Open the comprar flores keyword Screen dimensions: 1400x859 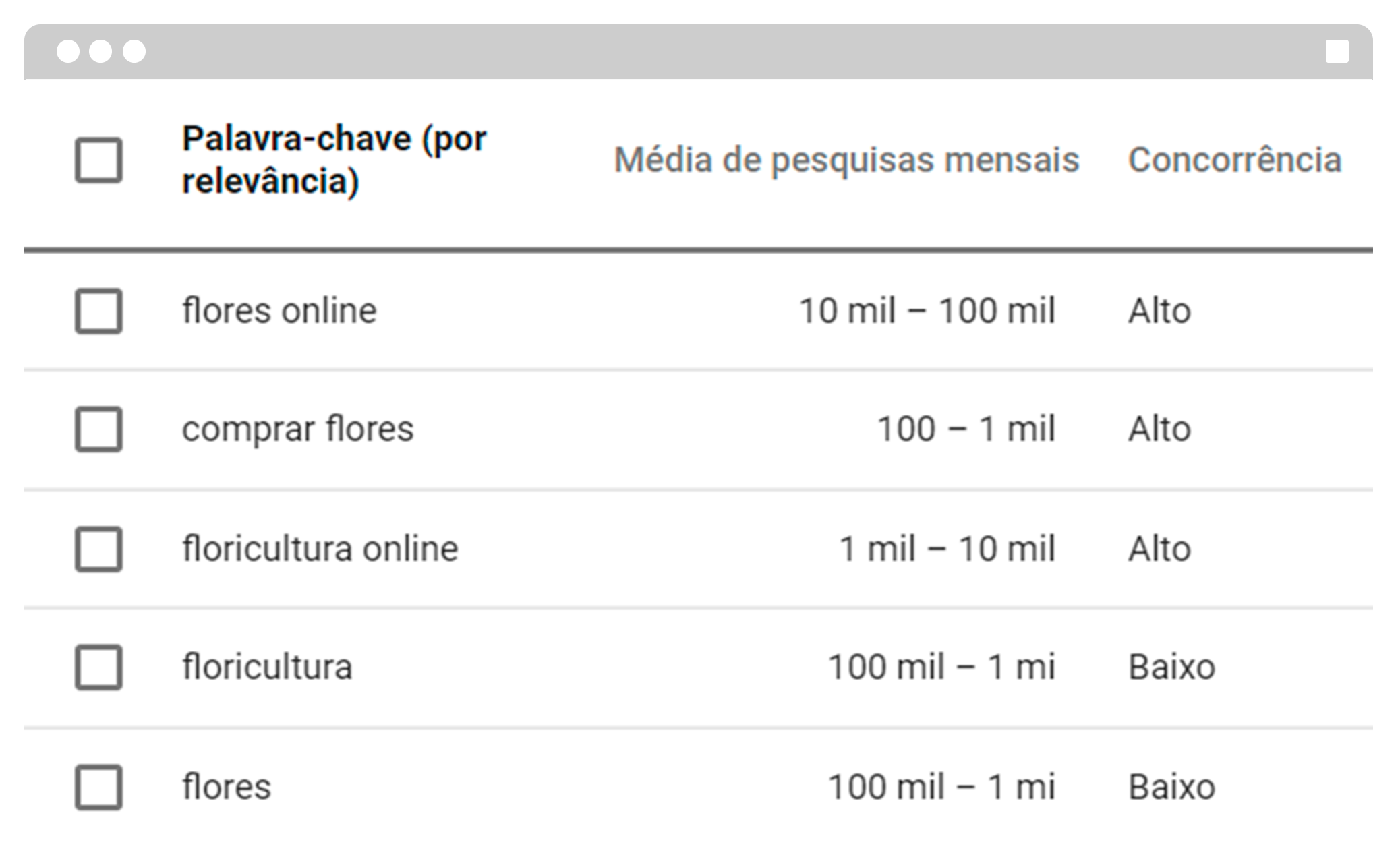297,429
